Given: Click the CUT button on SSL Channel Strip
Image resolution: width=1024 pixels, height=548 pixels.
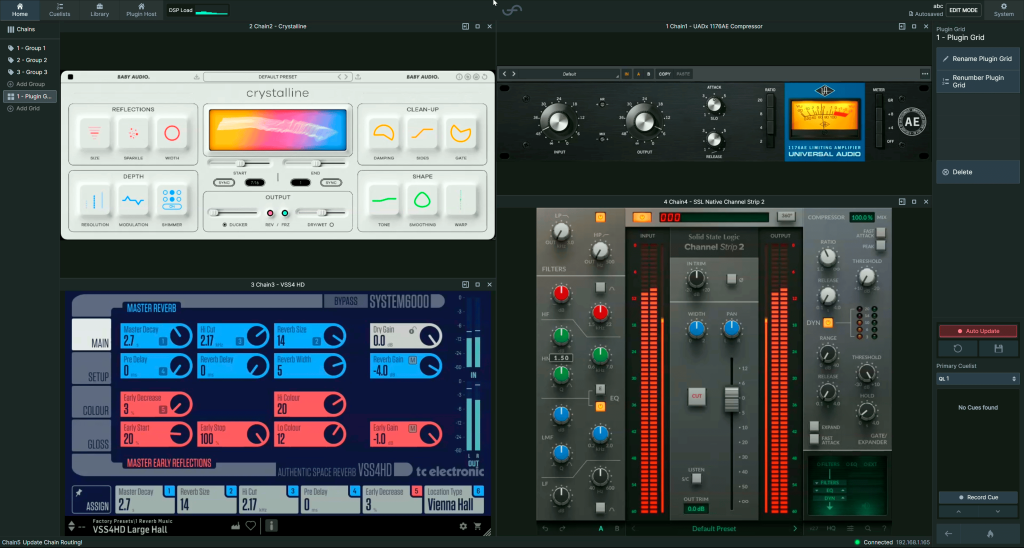Looking at the screenshot, I should [x=697, y=396].
